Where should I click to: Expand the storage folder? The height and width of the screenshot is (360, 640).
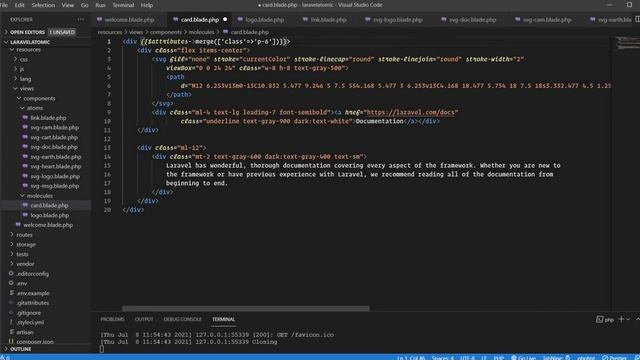pos(12,244)
